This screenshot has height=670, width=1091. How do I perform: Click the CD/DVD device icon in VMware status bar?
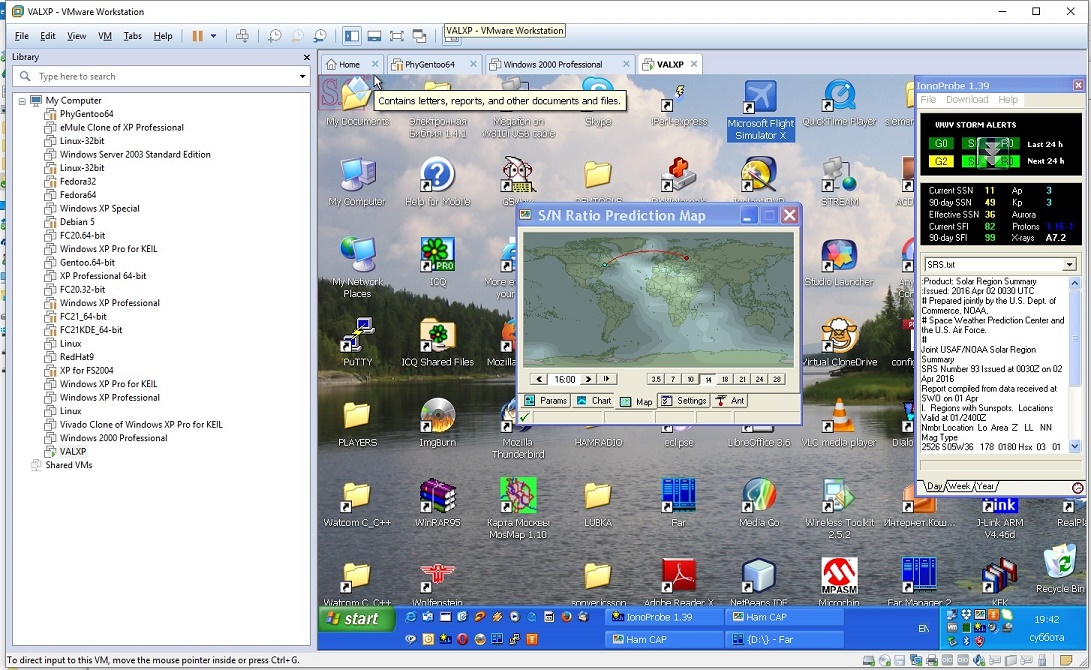[x=885, y=660]
